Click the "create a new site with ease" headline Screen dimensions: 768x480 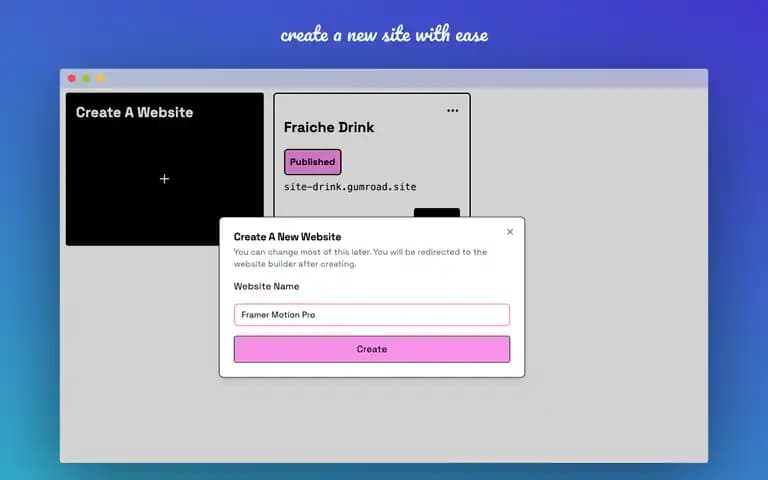coord(384,35)
